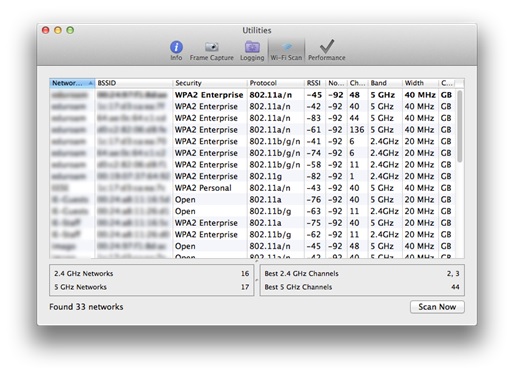The height and width of the screenshot is (376, 514).
Task: Select the Open 802.11a row RSSI -76
Action: point(252,200)
